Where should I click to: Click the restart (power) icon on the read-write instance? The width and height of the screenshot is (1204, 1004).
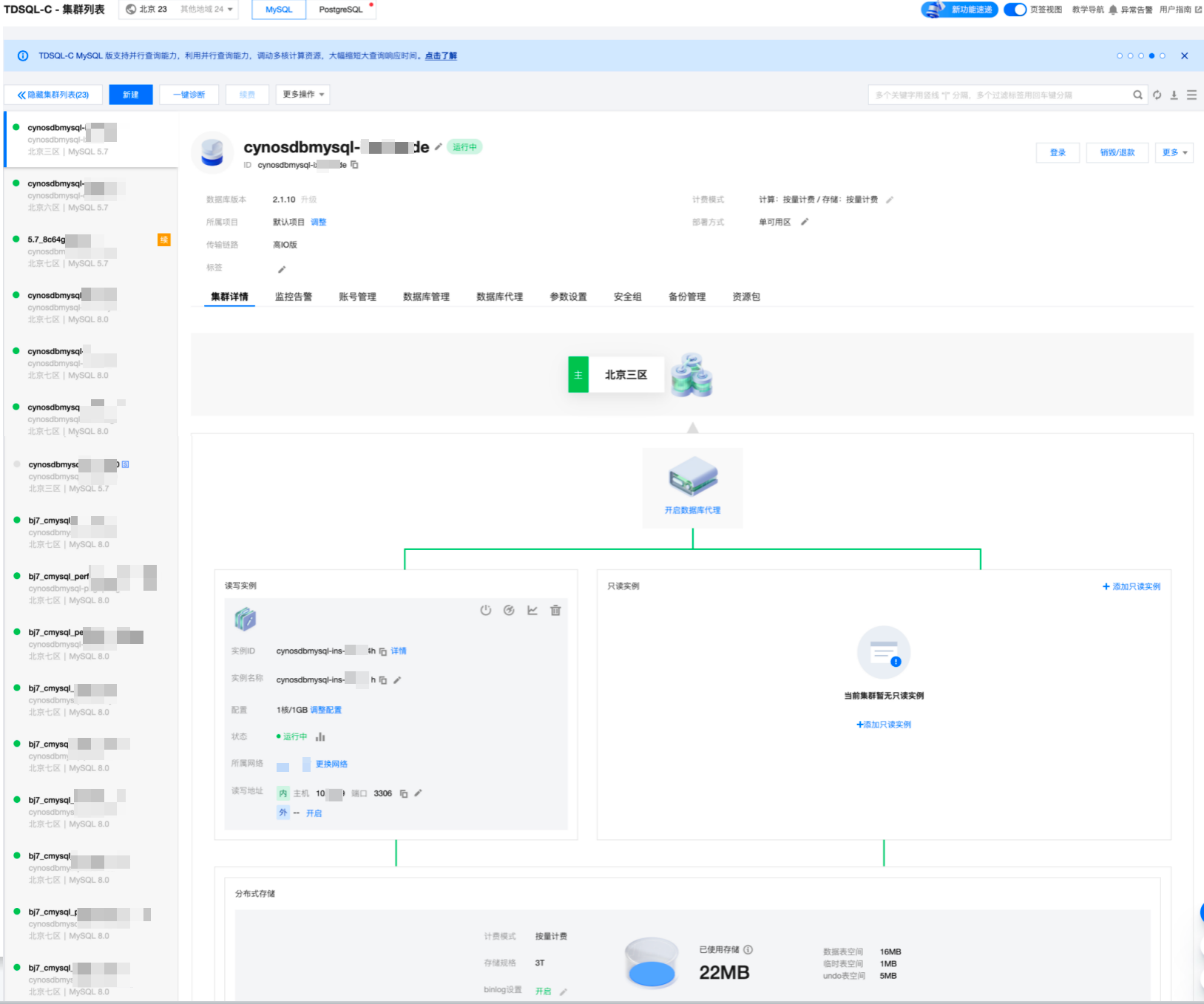[x=485, y=611]
